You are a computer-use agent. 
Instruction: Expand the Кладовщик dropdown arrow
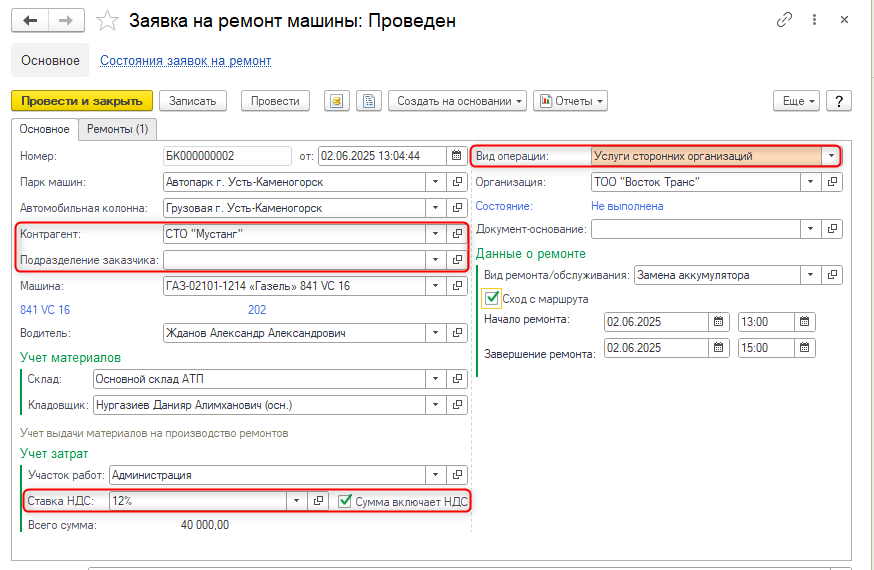pyautogui.click(x=435, y=405)
